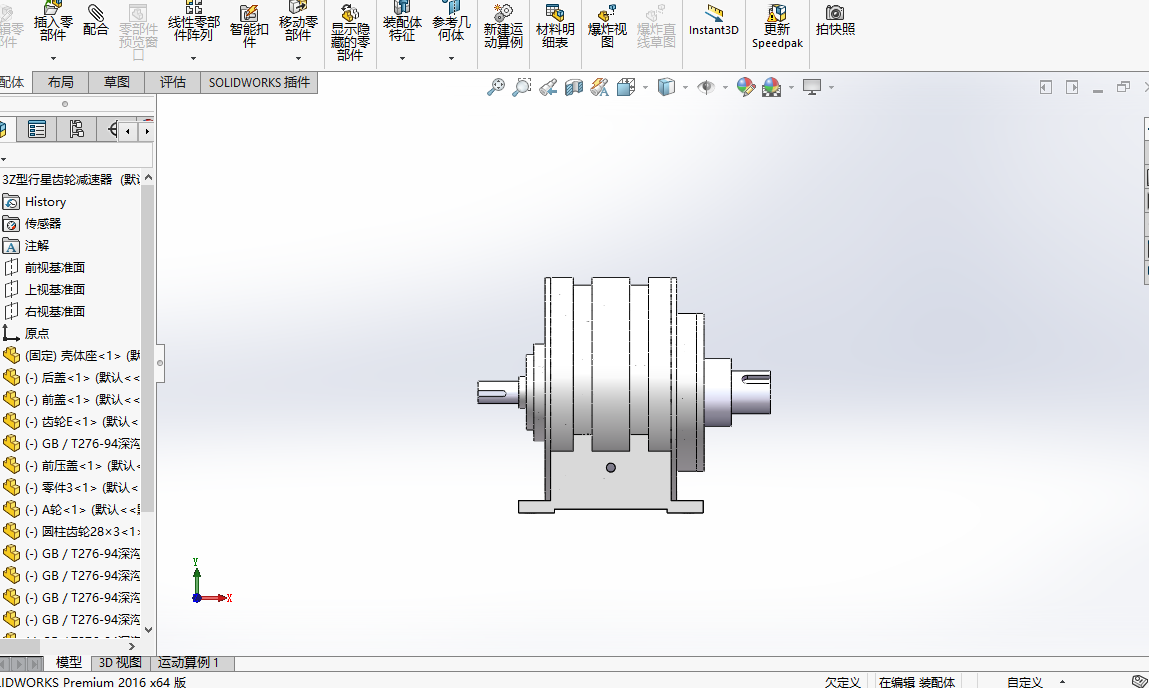Select 传感器 (Sensors) in the feature tree
Image resolution: width=1149 pixels, height=688 pixels.
click(x=43, y=223)
